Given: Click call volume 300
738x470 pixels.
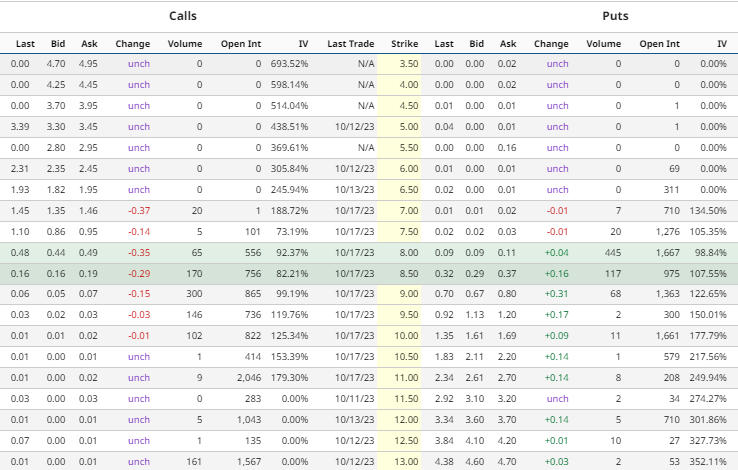Looking at the screenshot, I should (x=194, y=294).
